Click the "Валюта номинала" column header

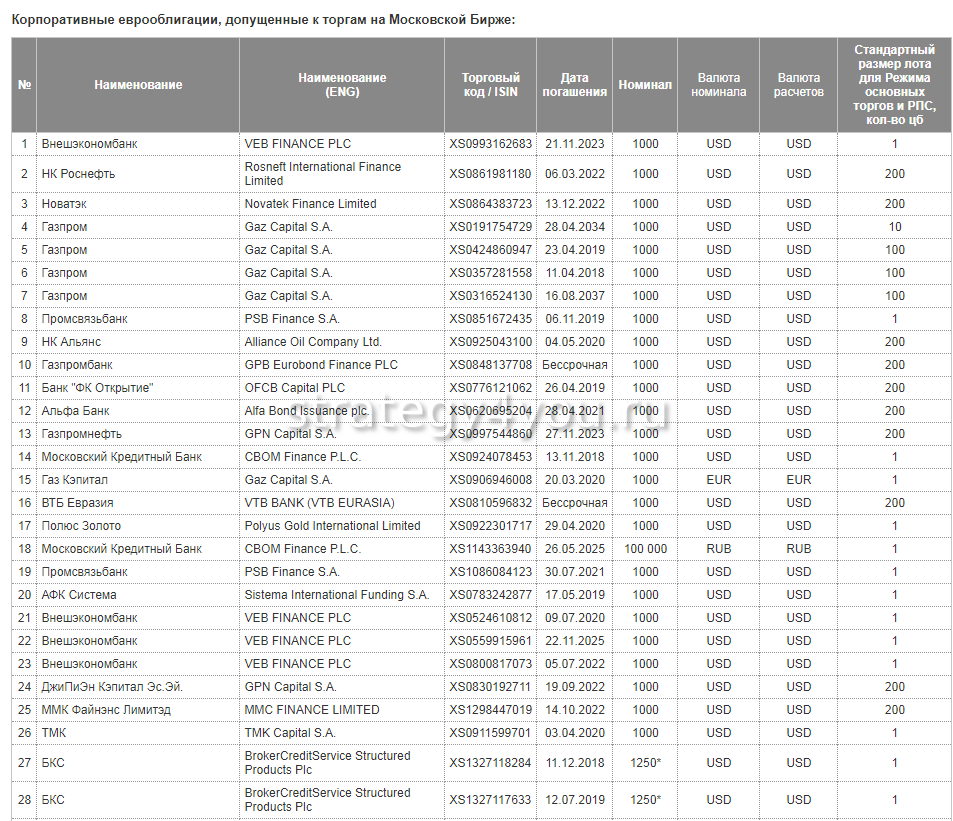coord(718,85)
